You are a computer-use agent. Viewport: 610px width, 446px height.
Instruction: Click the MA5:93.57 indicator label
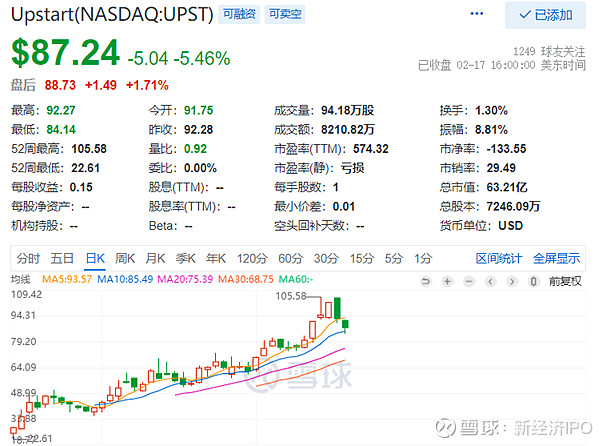(x=67, y=279)
